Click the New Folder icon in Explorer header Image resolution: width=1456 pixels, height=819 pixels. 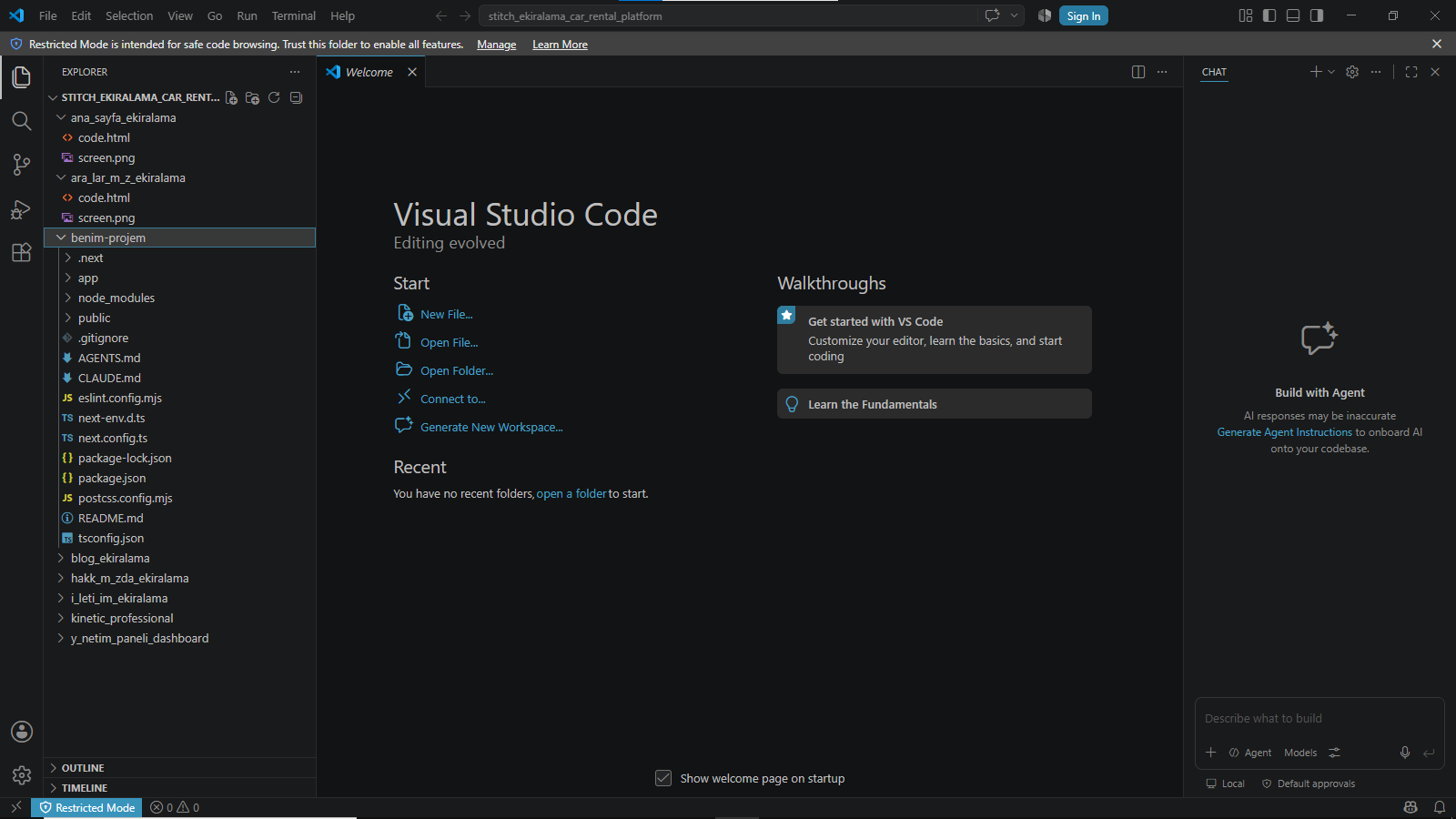point(252,97)
